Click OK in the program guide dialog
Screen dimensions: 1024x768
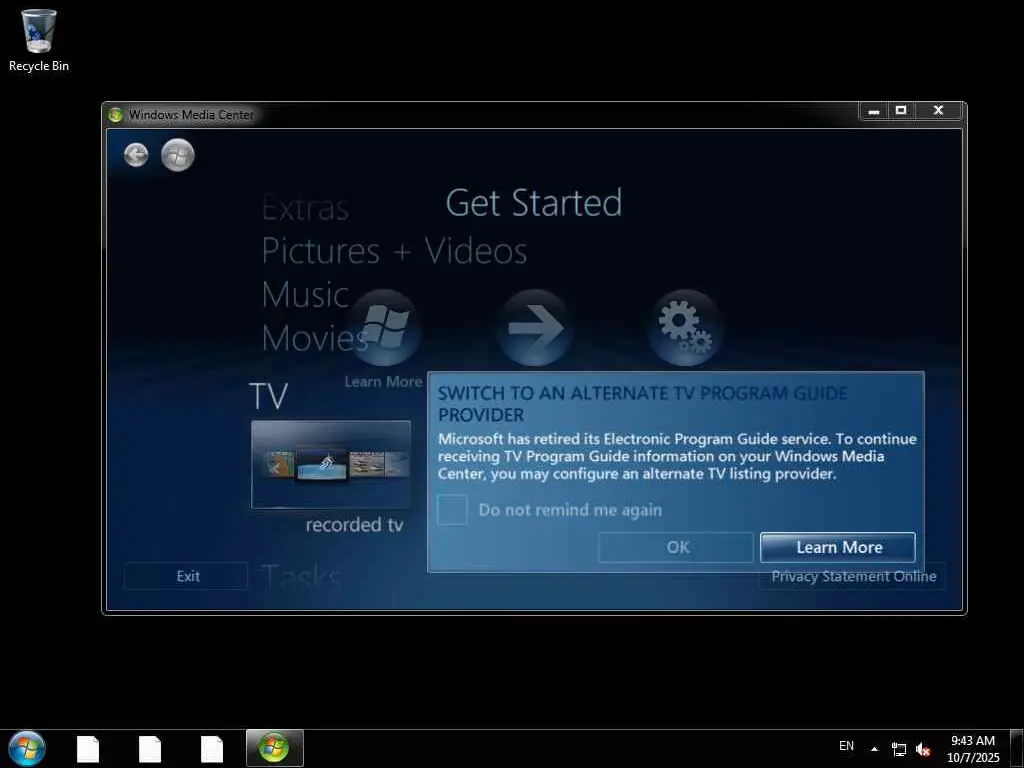(x=676, y=547)
